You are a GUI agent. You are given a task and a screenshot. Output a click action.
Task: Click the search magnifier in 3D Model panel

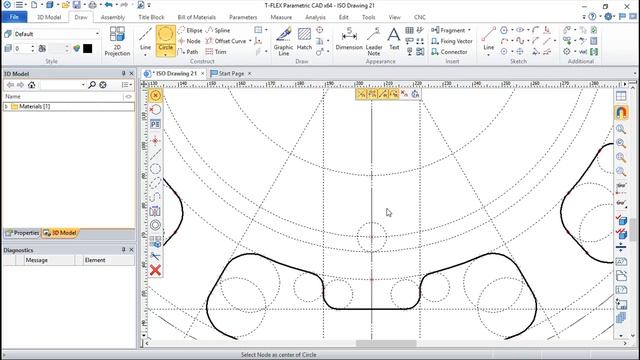pyautogui.click(x=92, y=84)
